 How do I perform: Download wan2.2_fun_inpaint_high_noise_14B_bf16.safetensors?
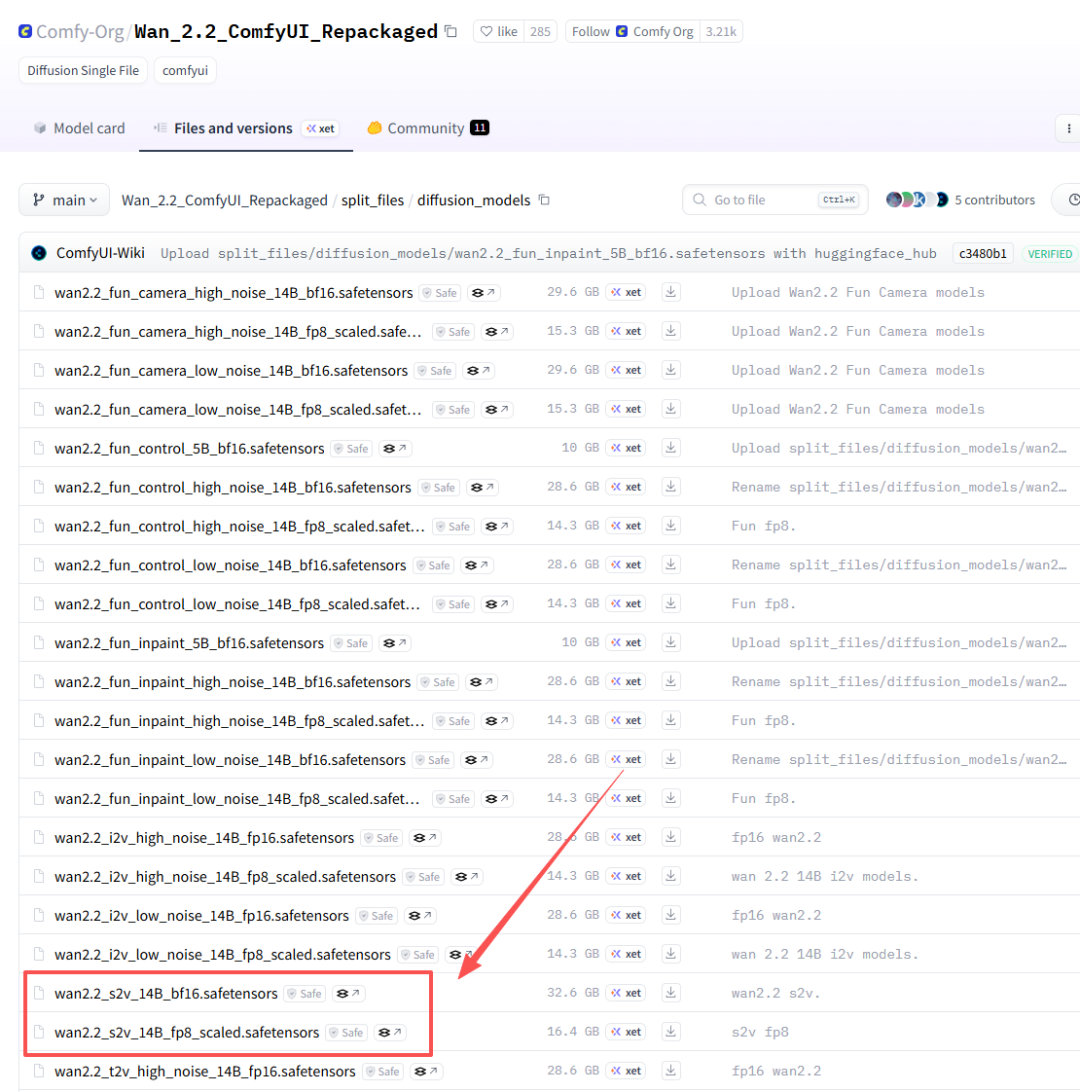(x=671, y=681)
